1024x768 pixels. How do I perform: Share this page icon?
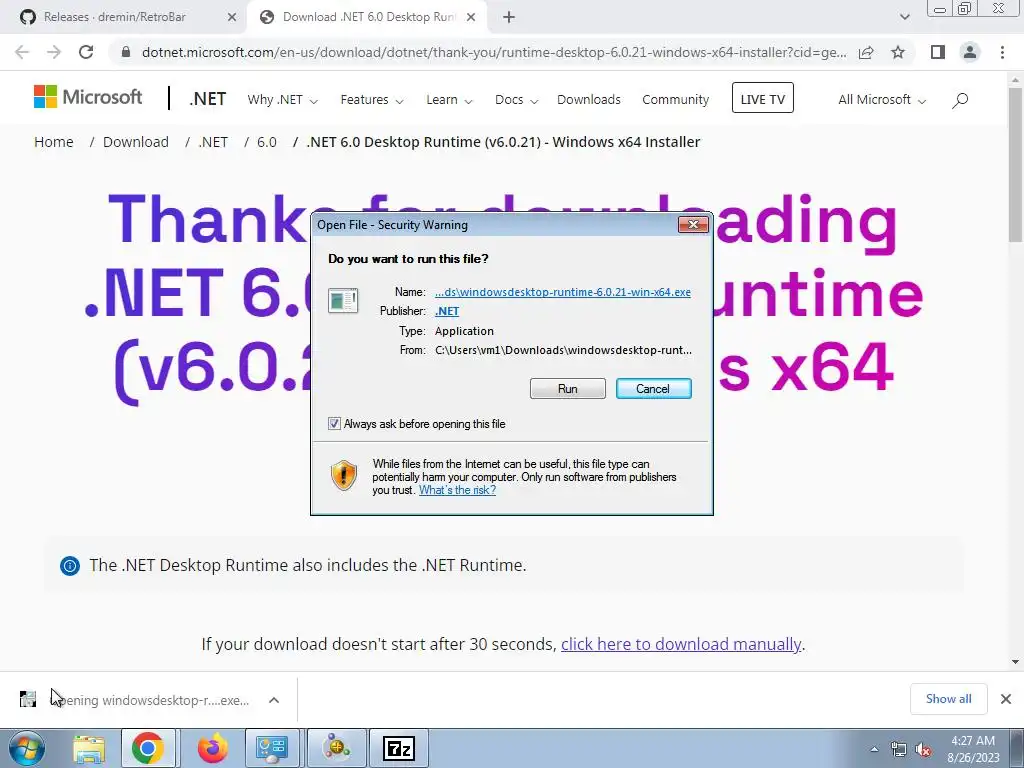pyautogui.click(x=866, y=52)
